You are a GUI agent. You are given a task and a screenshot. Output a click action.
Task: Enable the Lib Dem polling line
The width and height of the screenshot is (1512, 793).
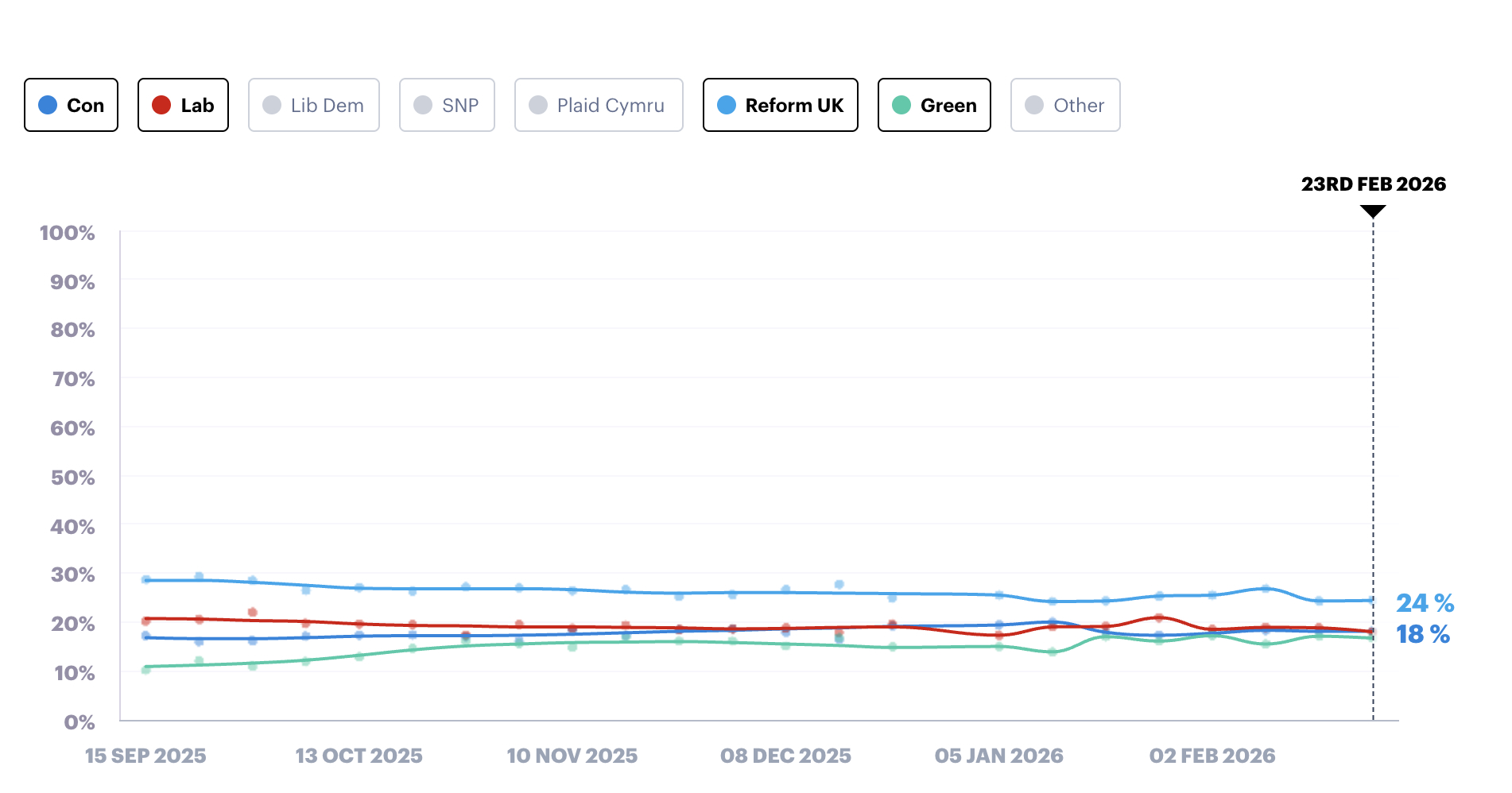[313, 105]
